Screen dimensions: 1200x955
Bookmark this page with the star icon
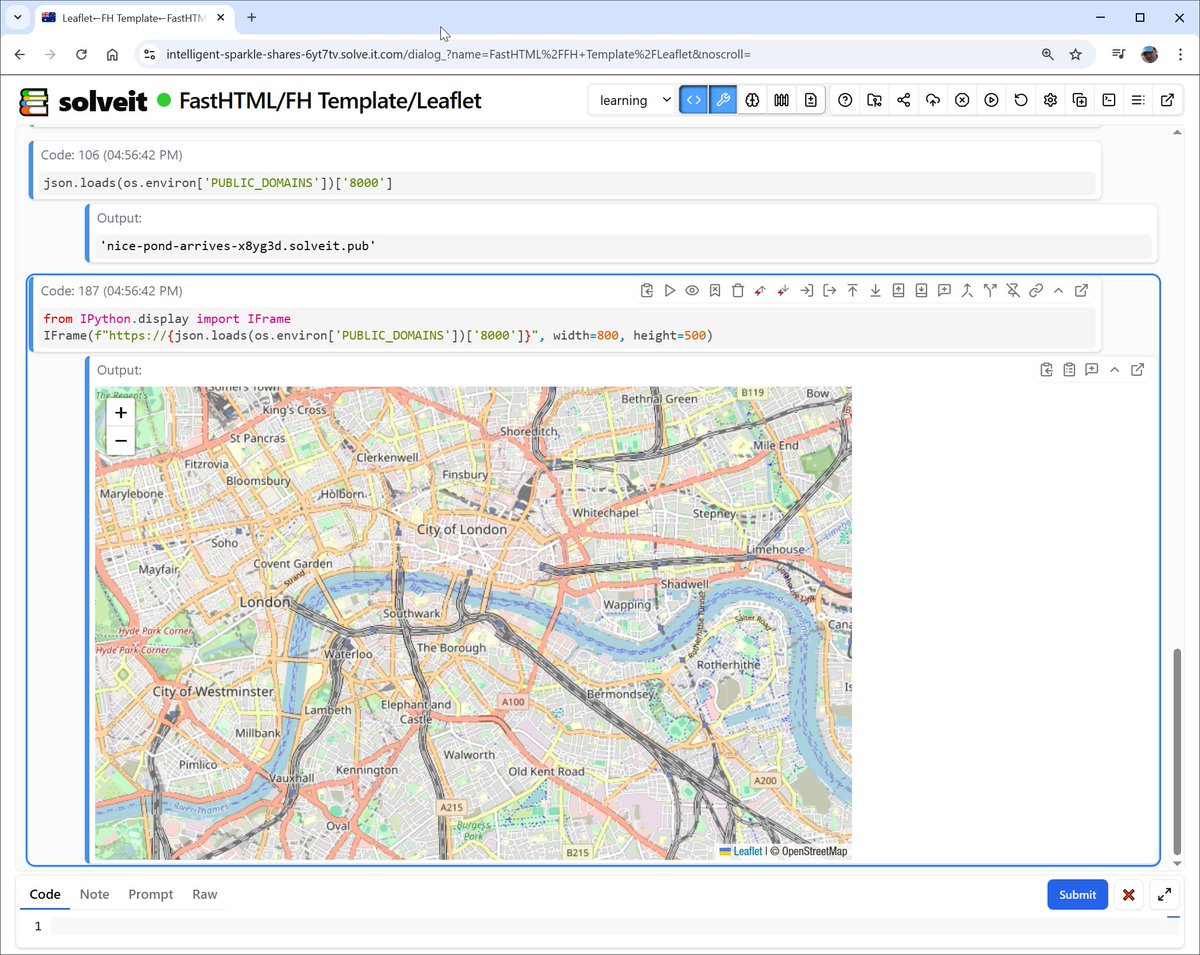coord(1075,54)
